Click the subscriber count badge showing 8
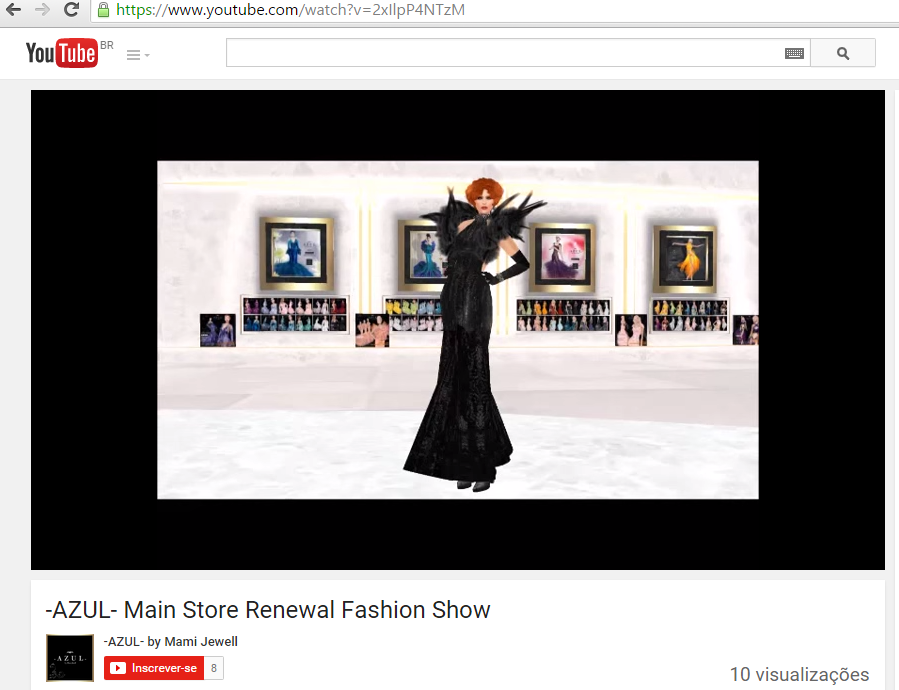899x690 pixels. [214, 668]
